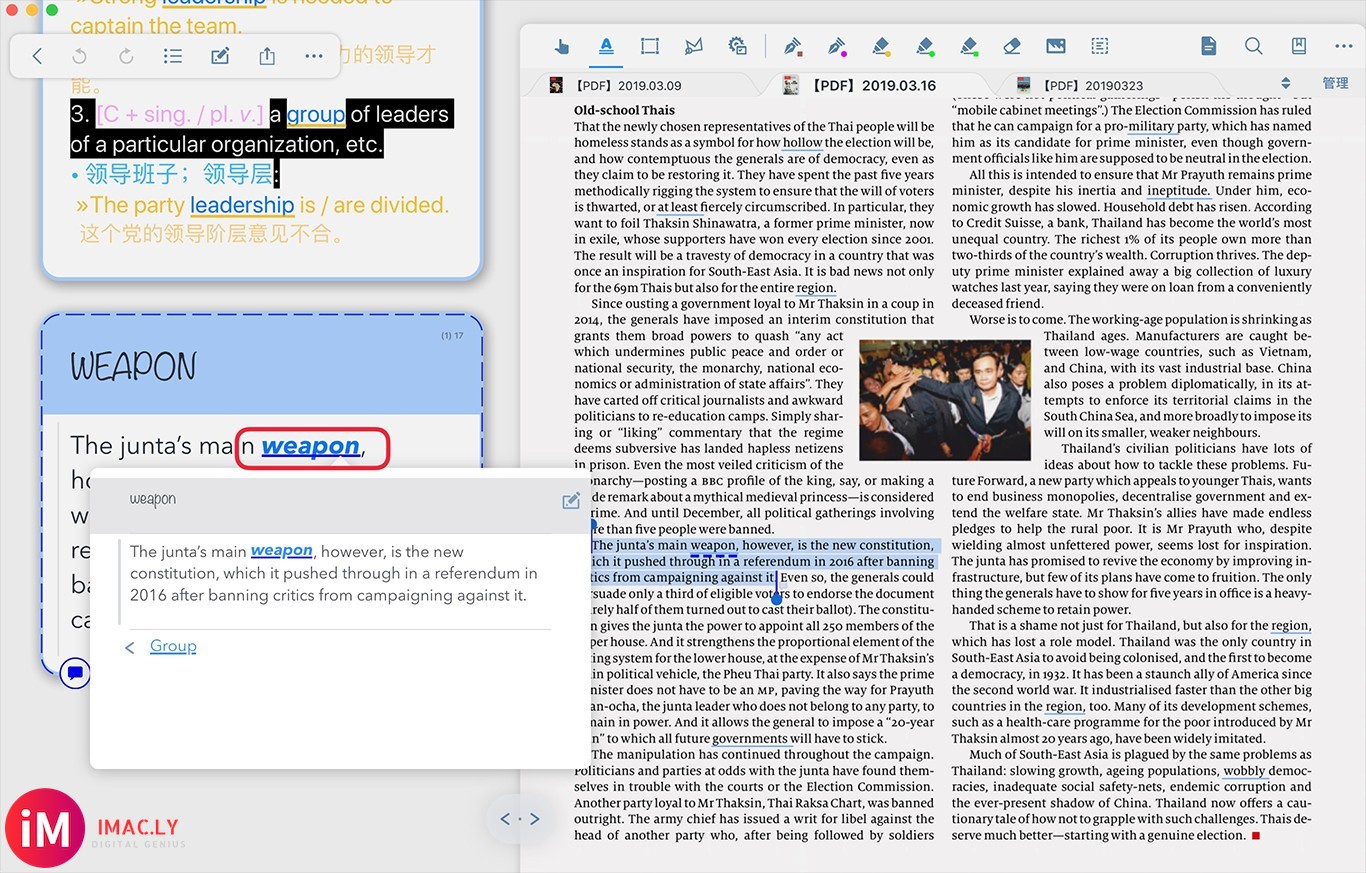Image resolution: width=1366 pixels, height=873 pixels.
Task: Open the tab sort up-down arrows
Action: [1286, 83]
